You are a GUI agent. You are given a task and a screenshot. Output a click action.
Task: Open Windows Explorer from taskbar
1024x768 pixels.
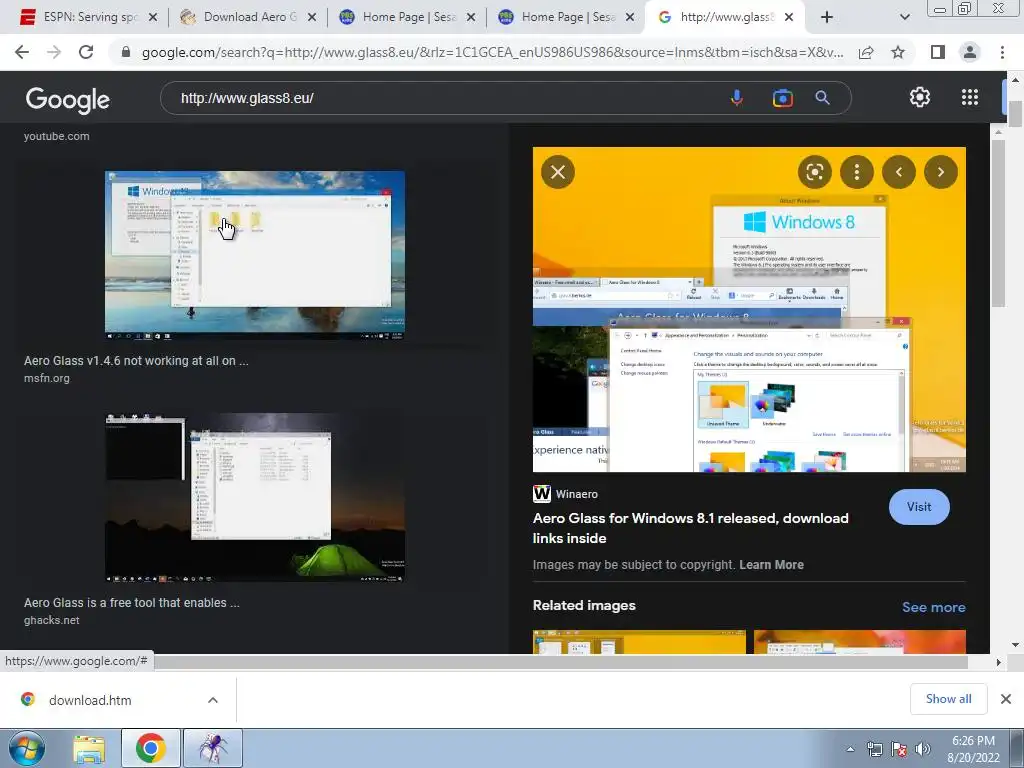coord(89,748)
